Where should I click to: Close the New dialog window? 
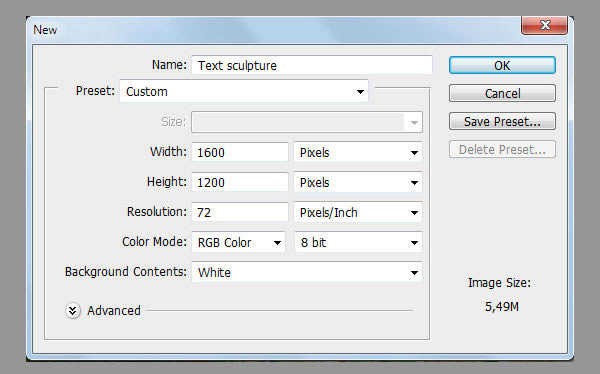coord(545,25)
